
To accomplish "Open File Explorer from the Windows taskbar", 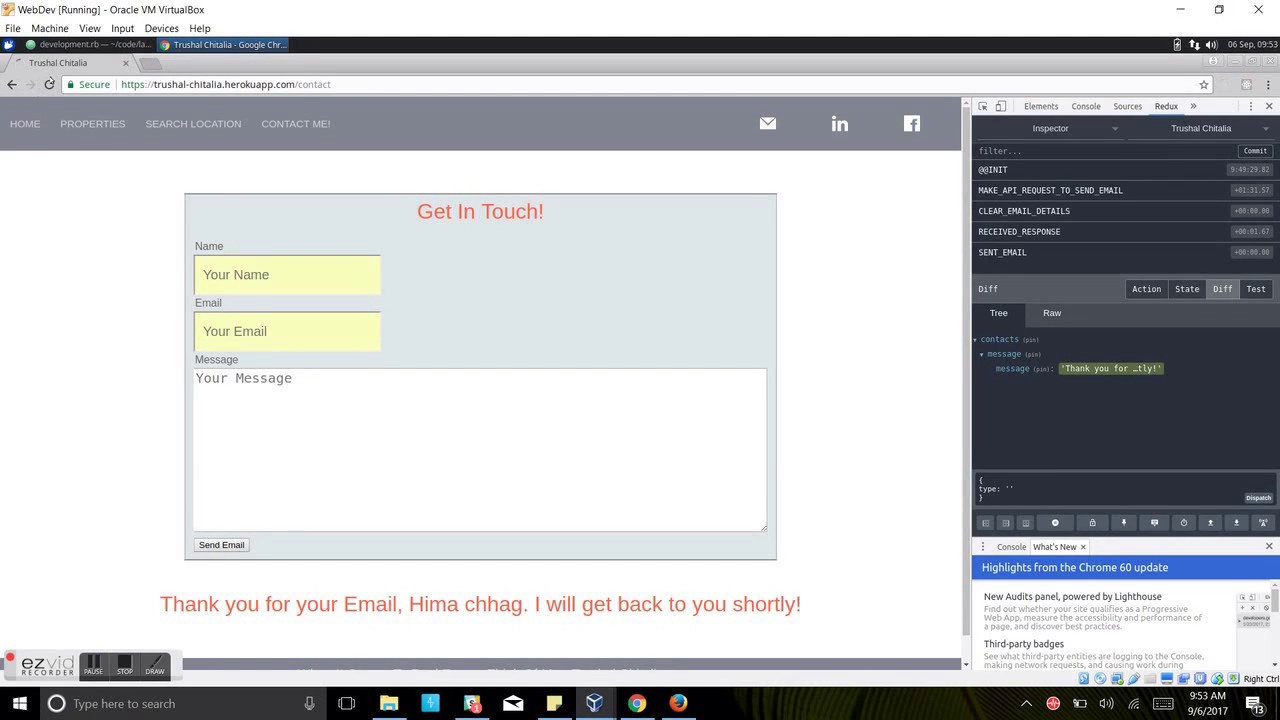I will coord(389,703).
